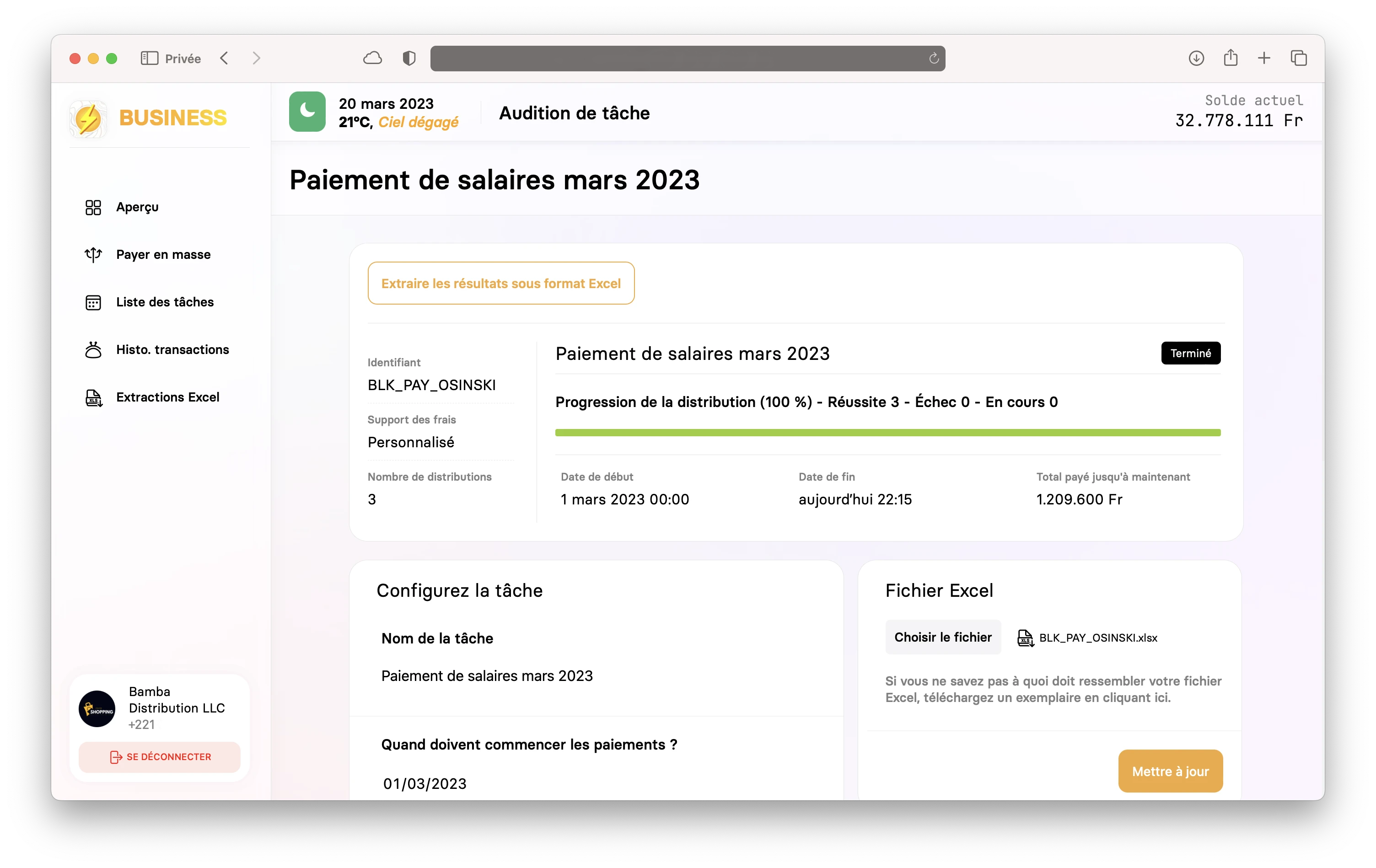This screenshot has width=1376, height=868.
Task: Click the Choisir le fichier button
Action: 943,637
